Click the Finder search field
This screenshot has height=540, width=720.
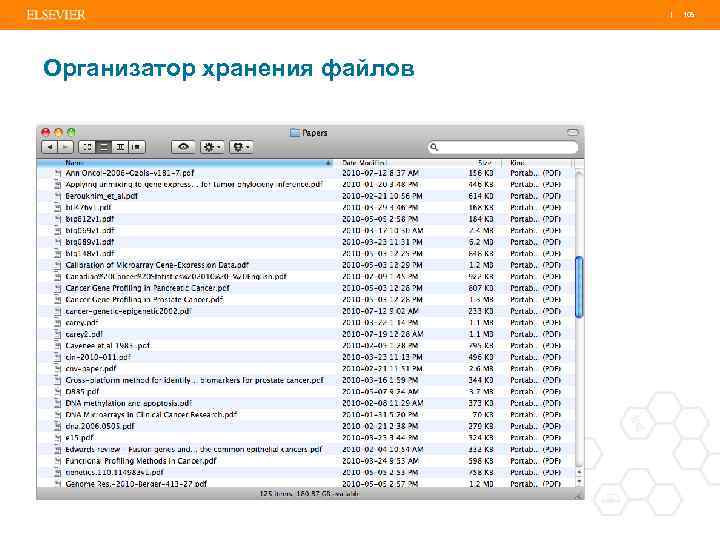[503, 147]
